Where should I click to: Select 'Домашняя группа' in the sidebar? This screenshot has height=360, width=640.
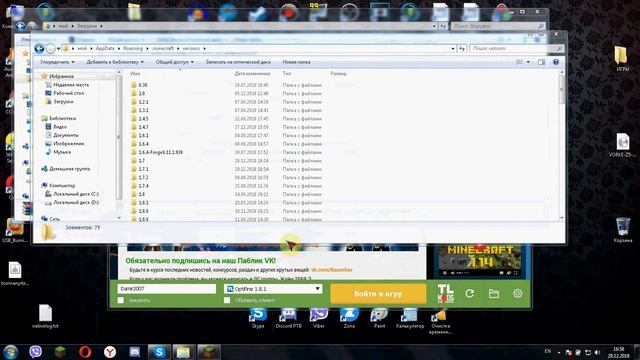[69, 169]
